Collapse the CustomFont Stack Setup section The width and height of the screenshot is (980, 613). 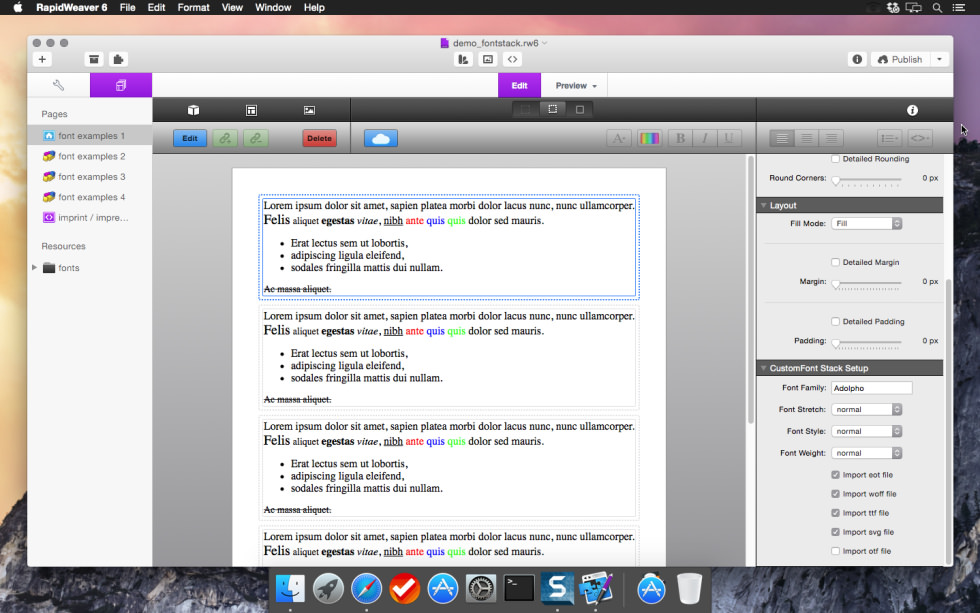764,368
